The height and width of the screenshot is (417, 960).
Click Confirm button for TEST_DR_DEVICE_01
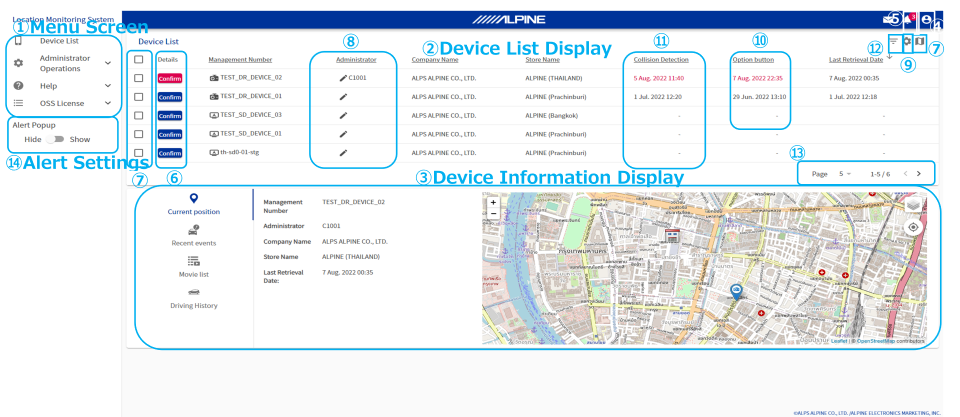pyautogui.click(x=170, y=97)
